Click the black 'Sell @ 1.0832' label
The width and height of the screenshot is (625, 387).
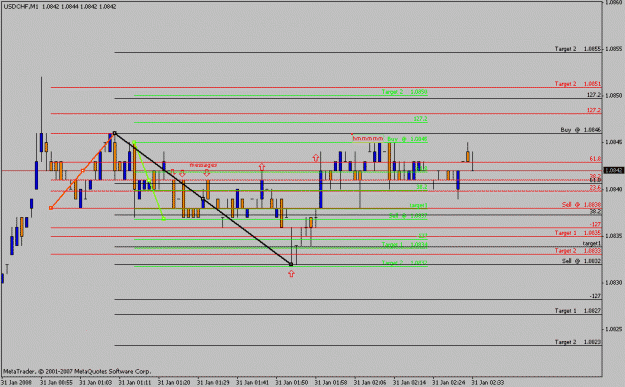tap(581, 261)
